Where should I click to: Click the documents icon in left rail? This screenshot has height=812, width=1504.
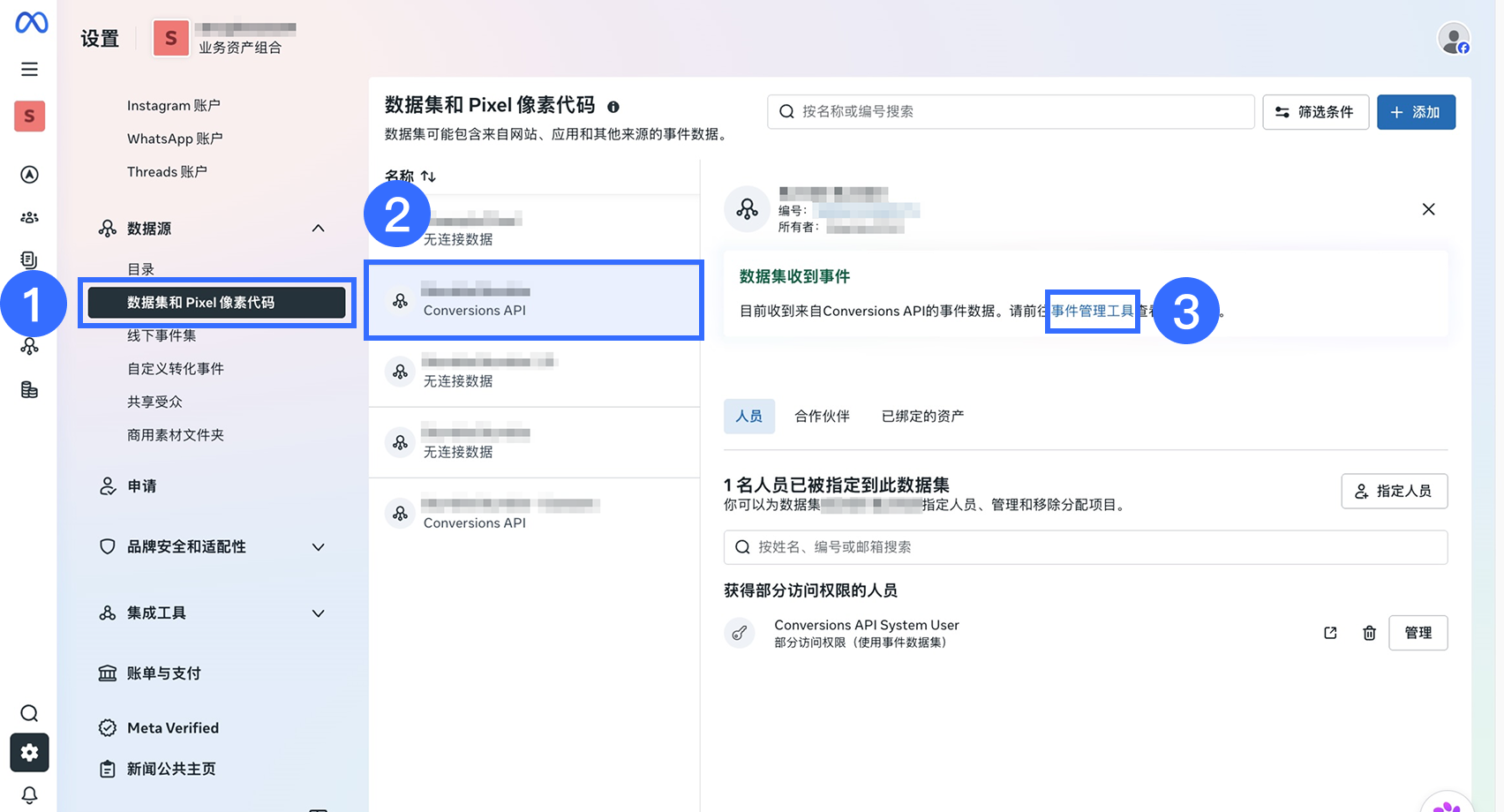coord(29,259)
